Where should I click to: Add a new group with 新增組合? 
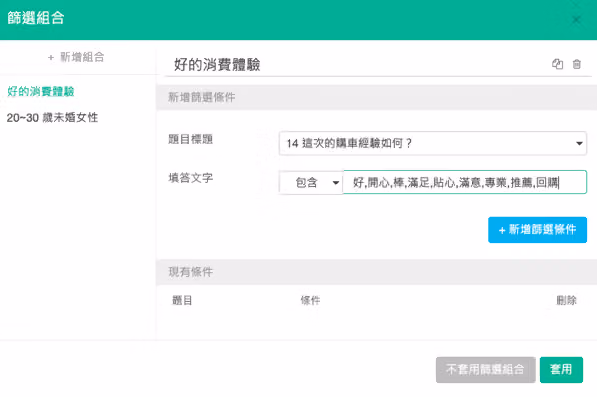pyautogui.click(x=76, y=57)
